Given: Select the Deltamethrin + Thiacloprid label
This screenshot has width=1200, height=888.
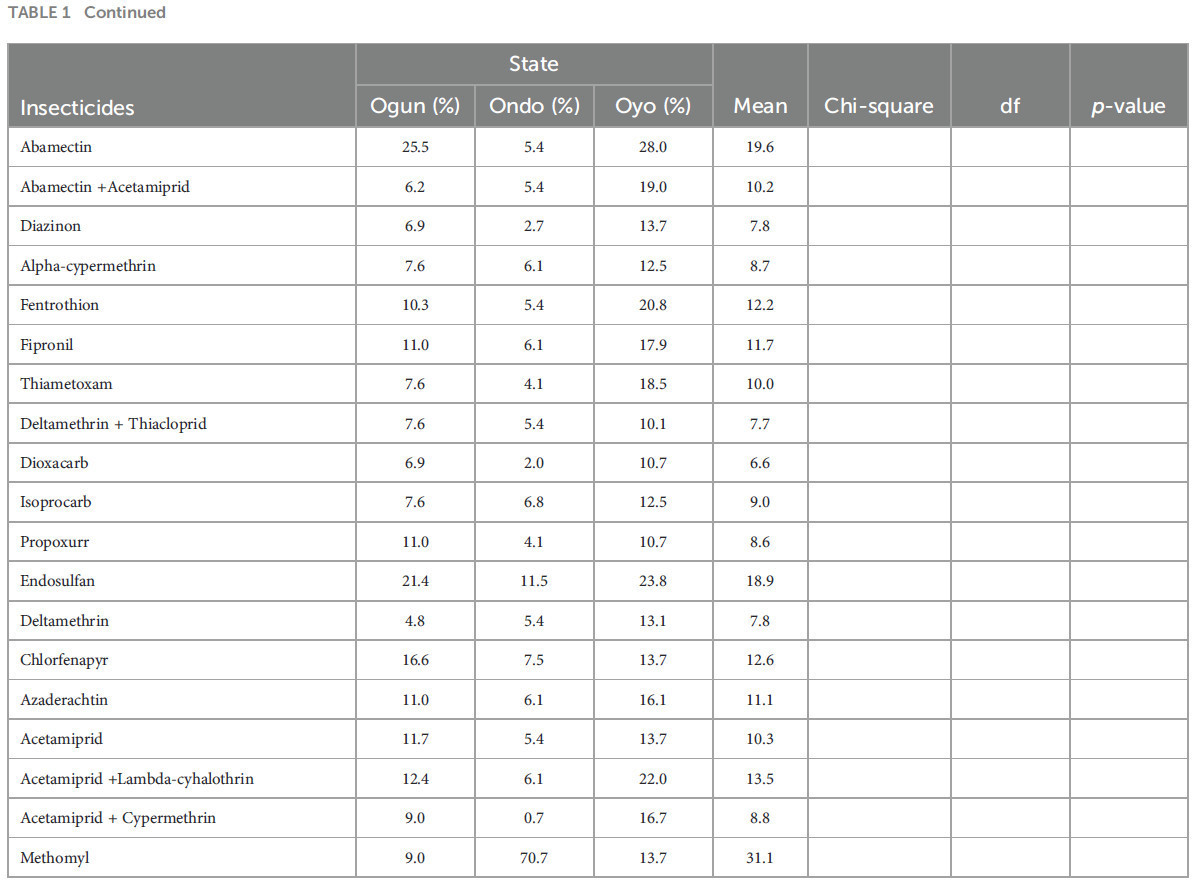Looking at the screenshot, I should point(113,424).
